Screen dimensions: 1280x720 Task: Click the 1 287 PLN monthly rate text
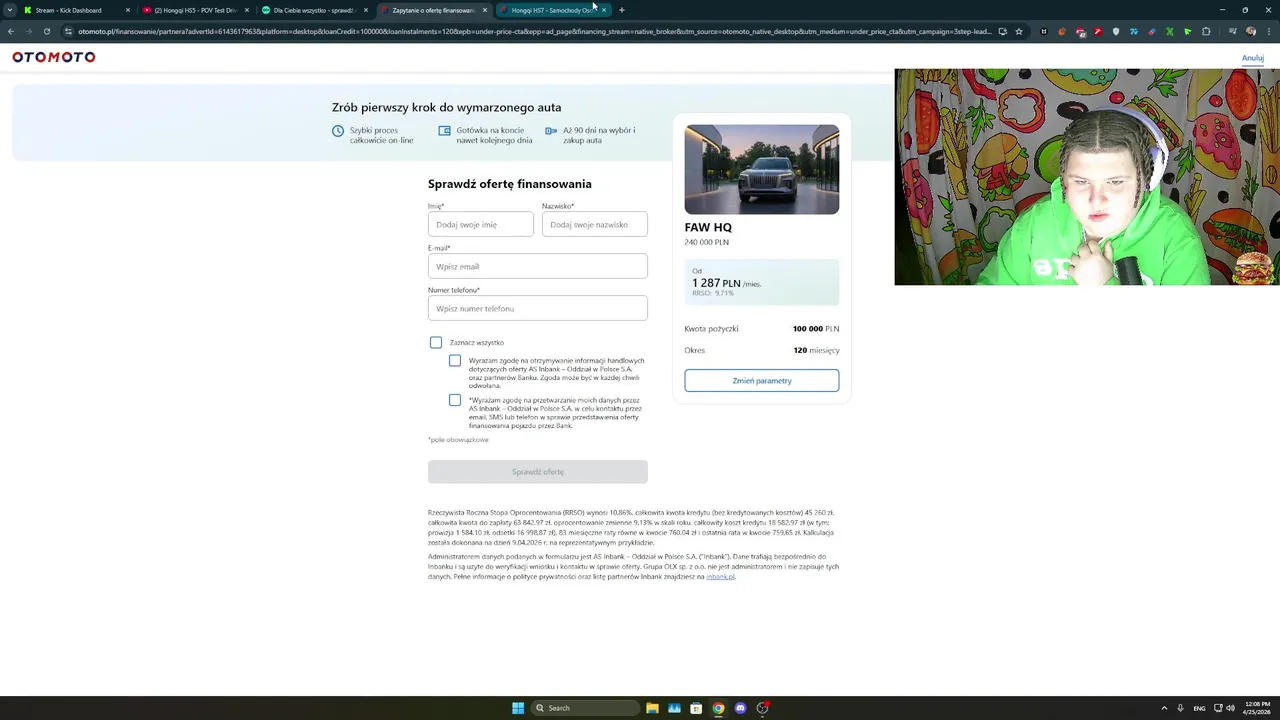tap(716, 283)
